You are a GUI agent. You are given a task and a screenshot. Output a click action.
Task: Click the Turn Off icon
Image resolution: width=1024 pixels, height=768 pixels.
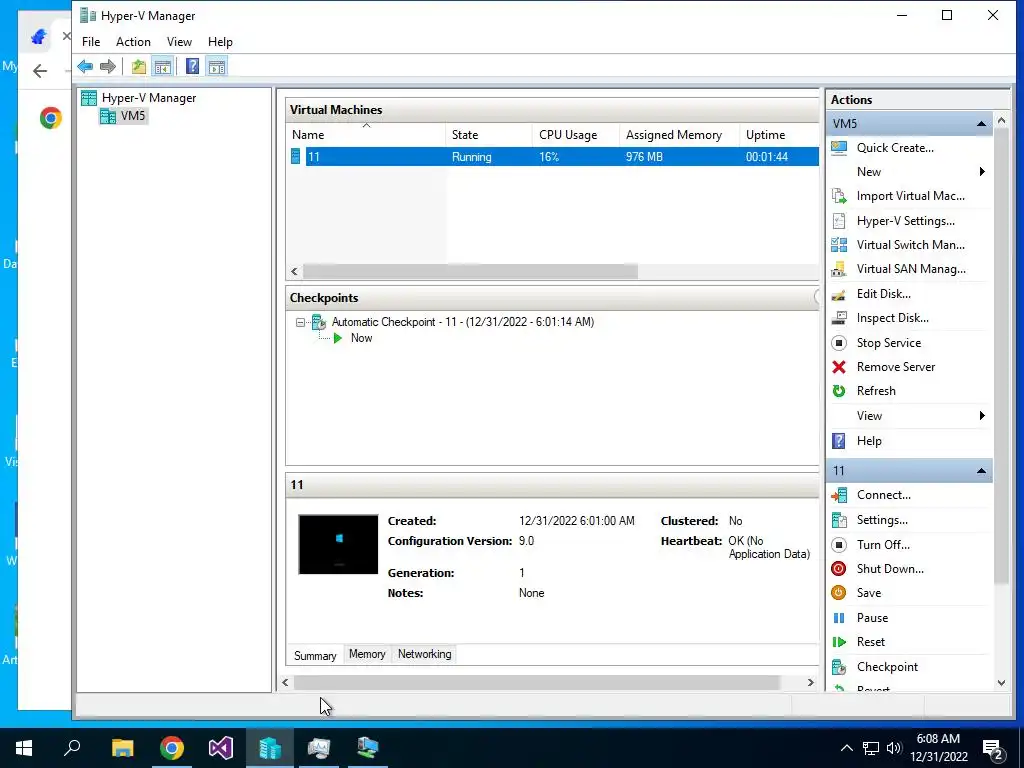(839, 545)
